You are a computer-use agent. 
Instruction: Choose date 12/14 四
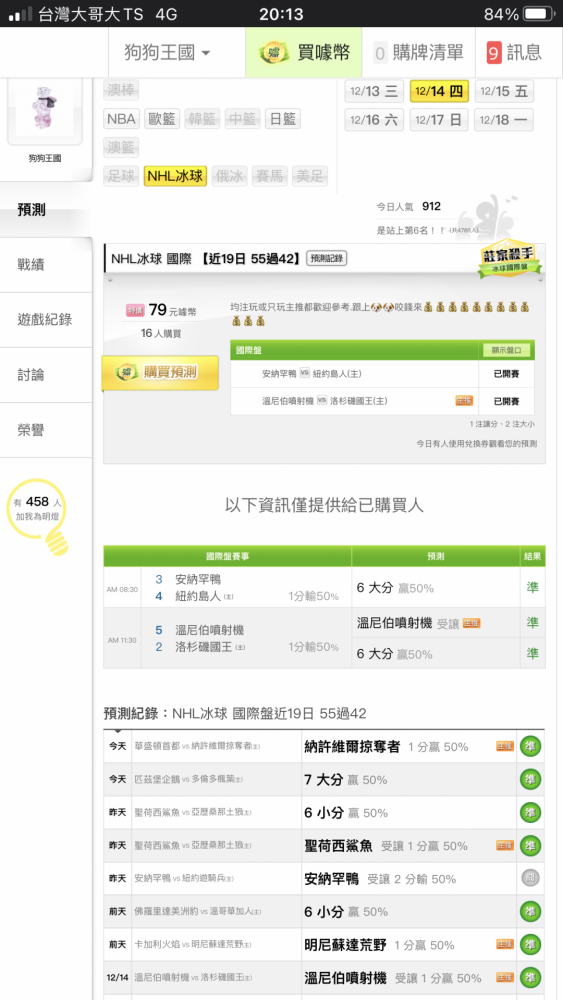point(439,91)
